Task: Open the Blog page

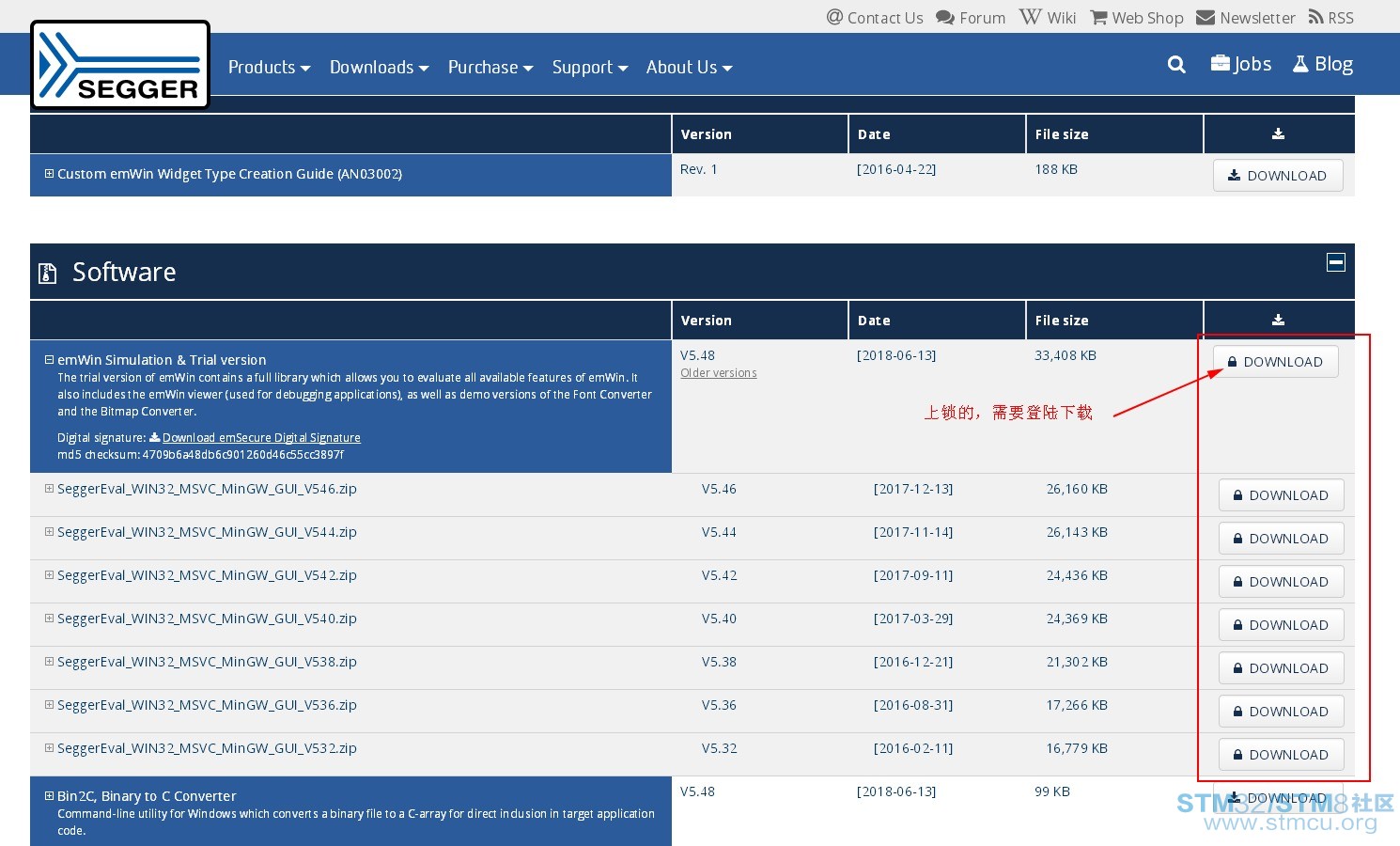Action: click(x=1323, y=64)
